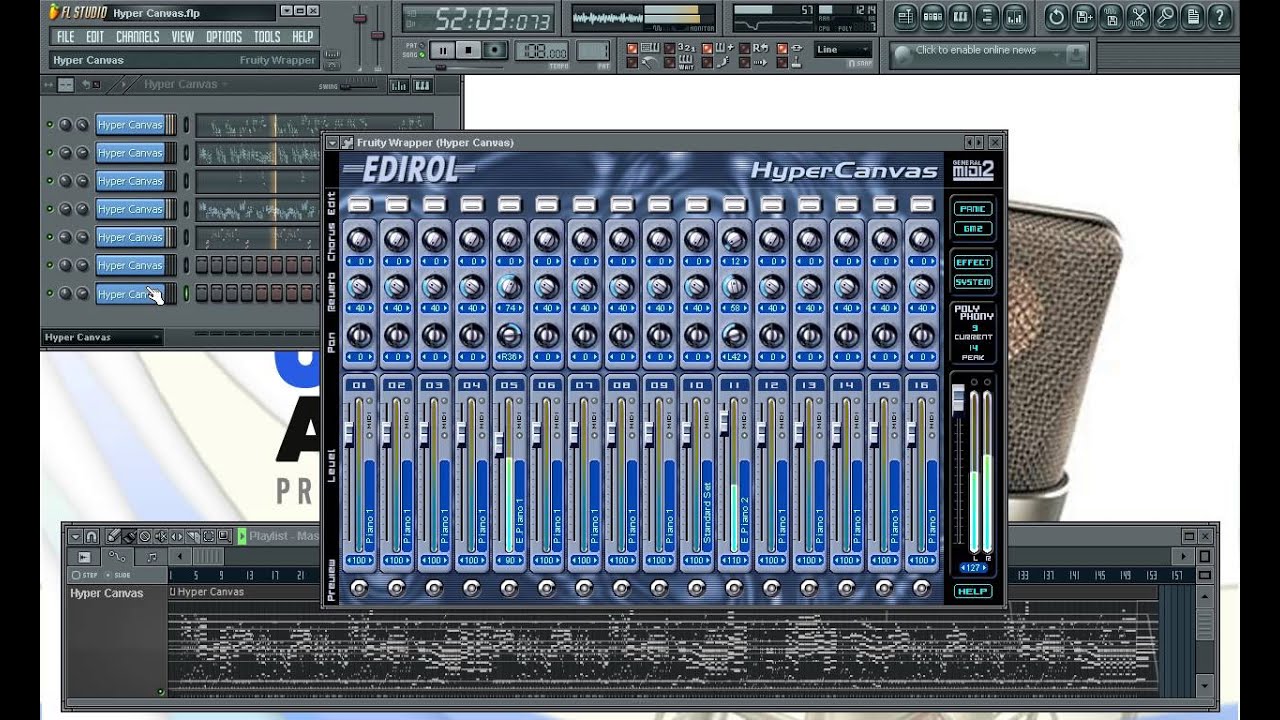Click the HyperCanvas master volume fader
The height and width of the screenshot is (720, 1280).
(x=957, y=399)
